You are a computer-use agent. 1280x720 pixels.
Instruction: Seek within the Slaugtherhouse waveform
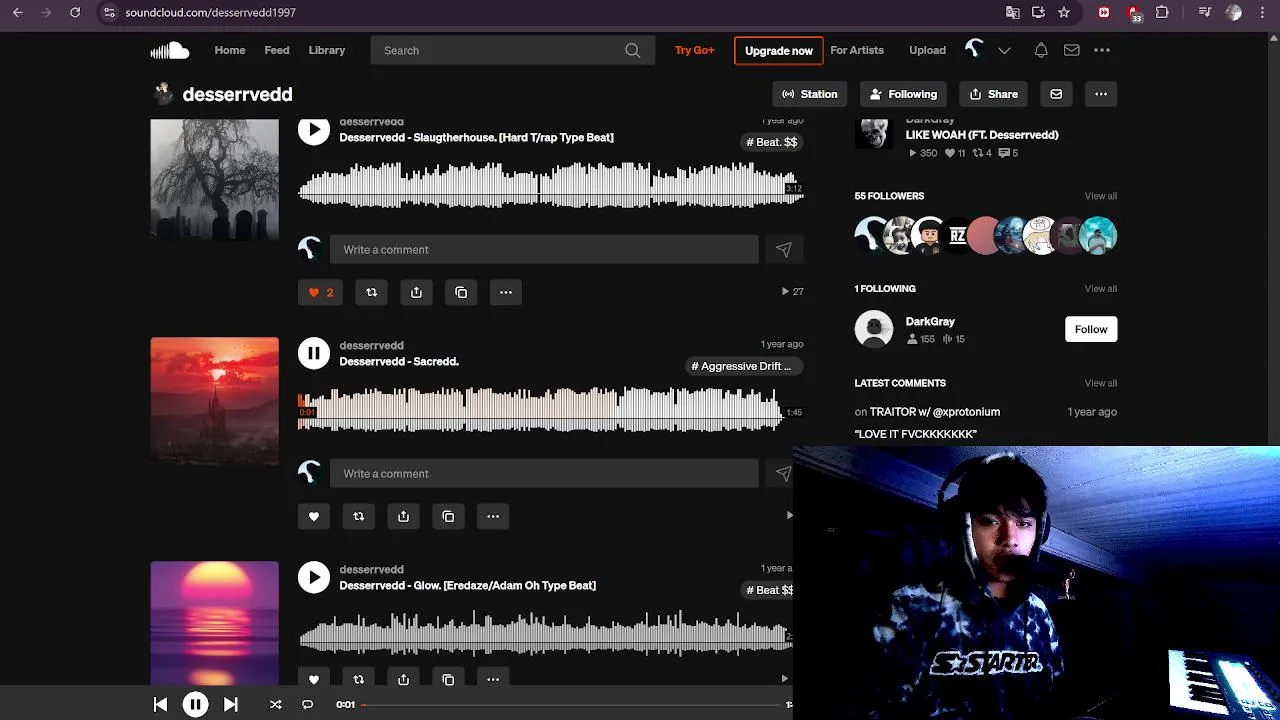[x=551, y=187]
